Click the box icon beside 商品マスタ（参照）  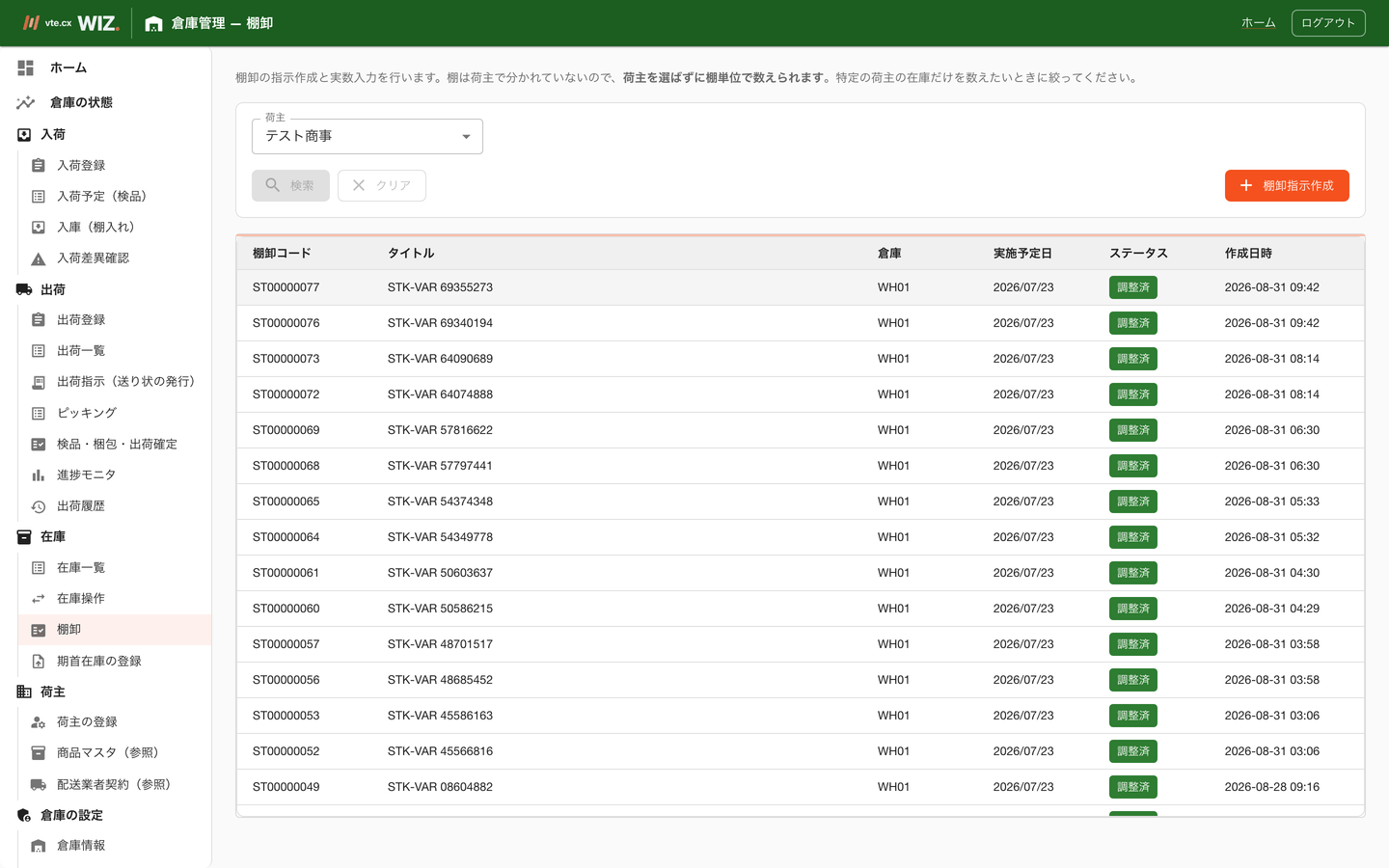click(39, 753)
